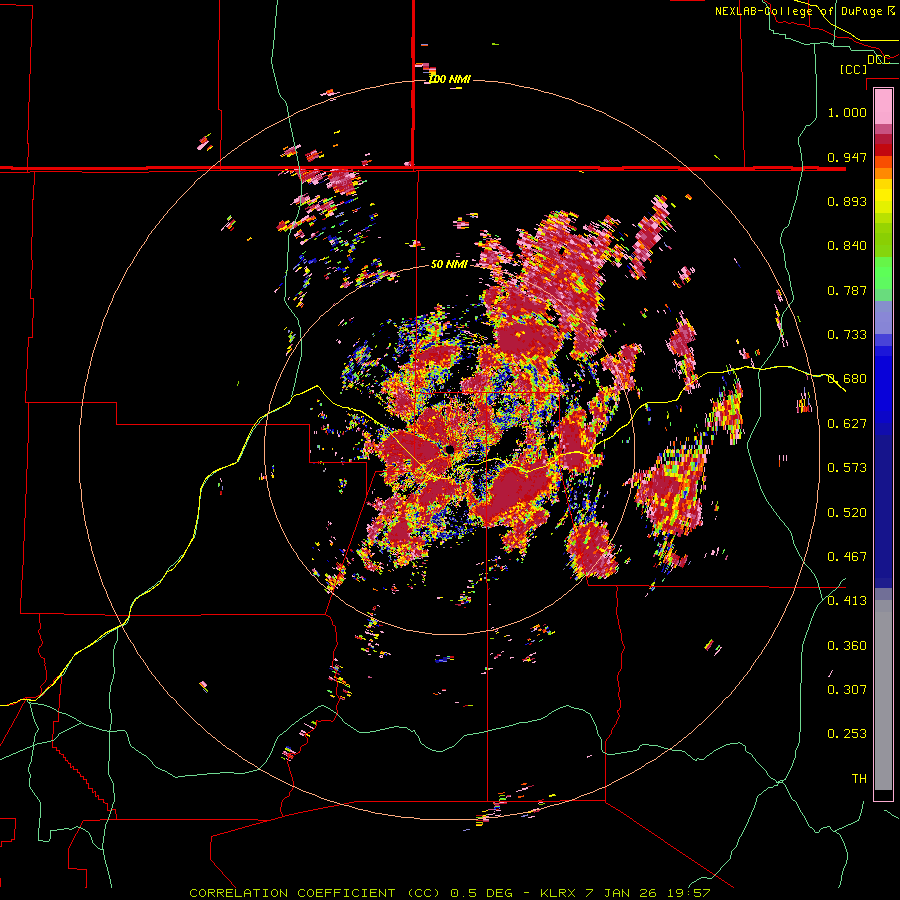This screenshot has width=900, height=900.
Task: Click the 50 NMI range ring label
Action: click(449, 264)
